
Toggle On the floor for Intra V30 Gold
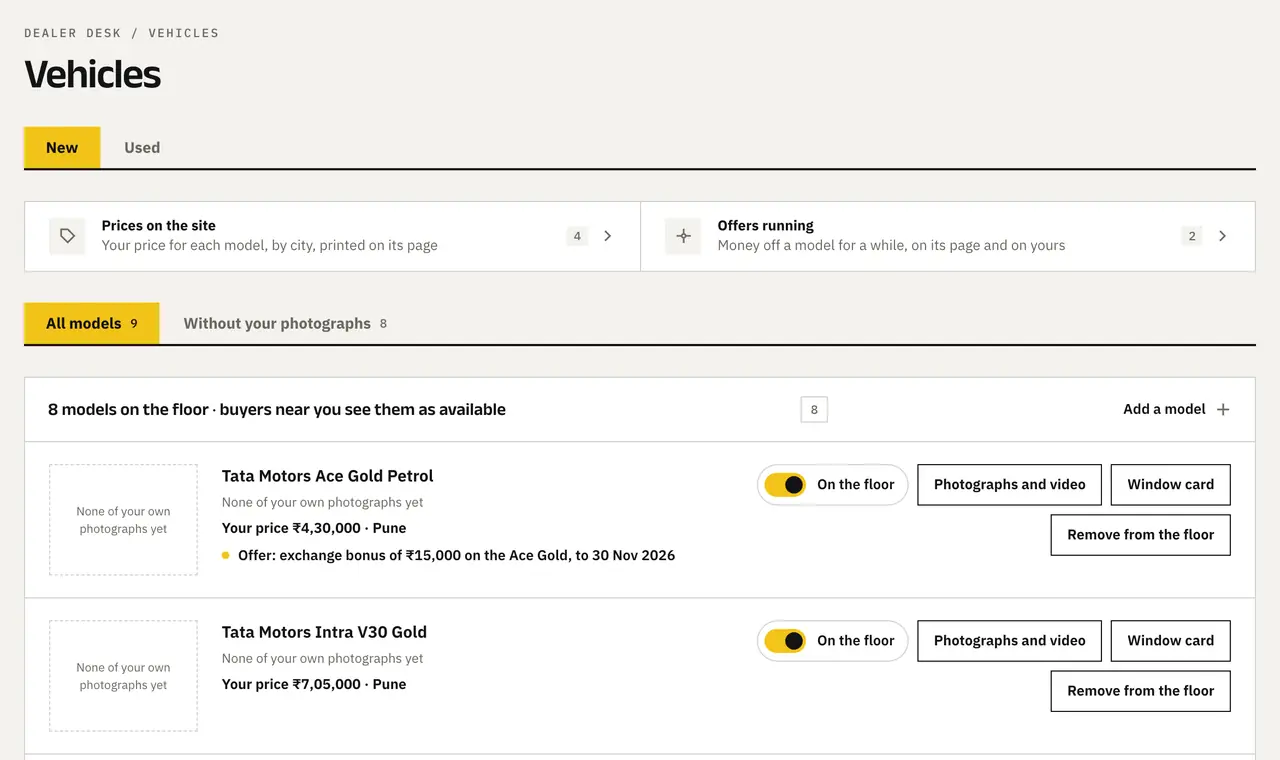[785, 641]
